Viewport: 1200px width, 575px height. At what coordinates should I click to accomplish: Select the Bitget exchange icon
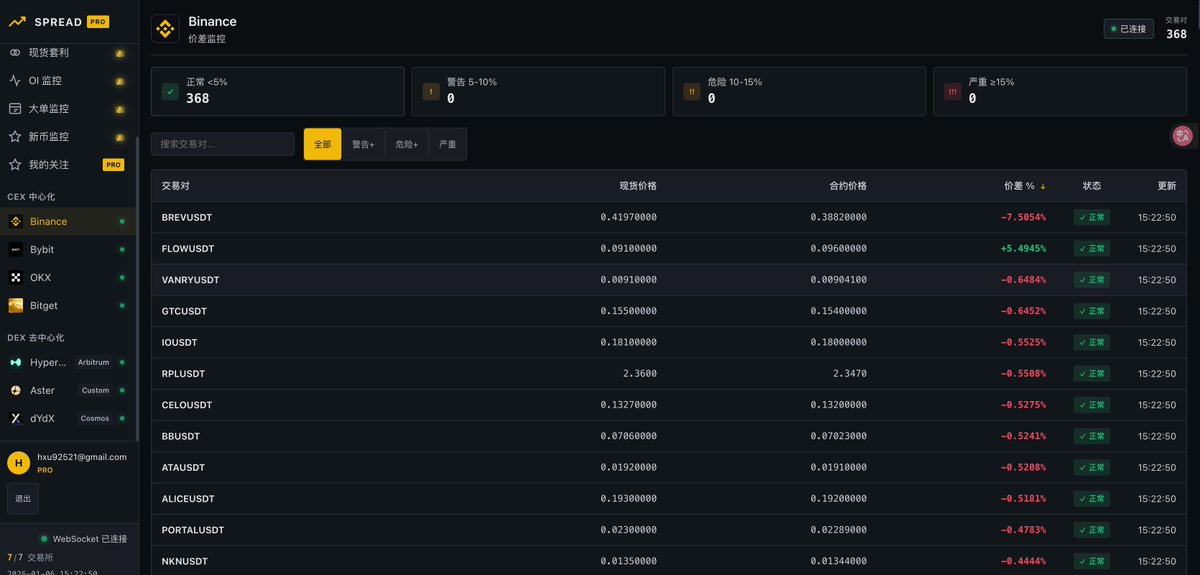point(16,305)
